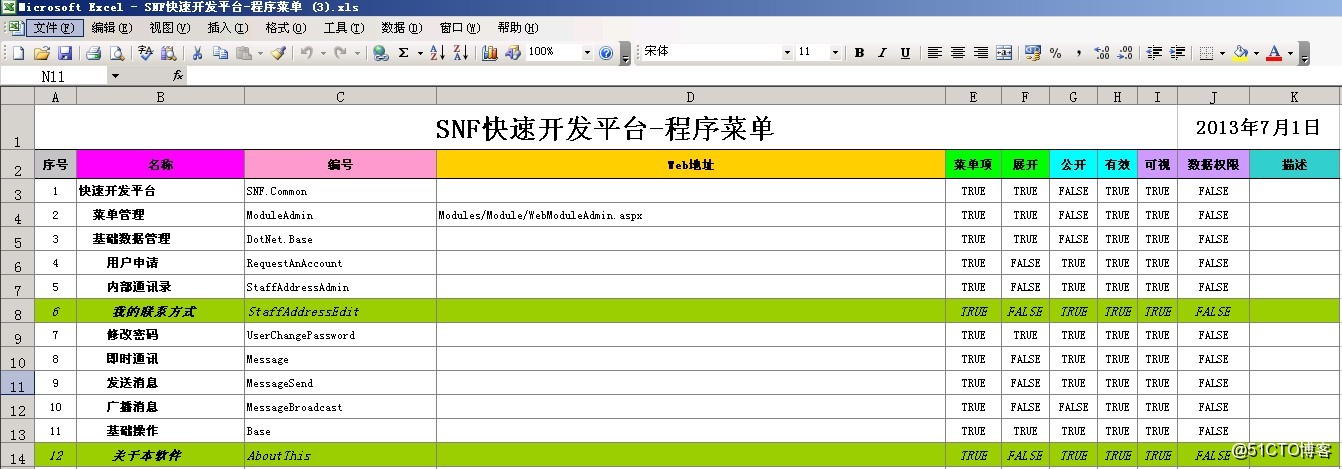
Task: Click the Paste clipboard icon
Action: click(243, 53)
